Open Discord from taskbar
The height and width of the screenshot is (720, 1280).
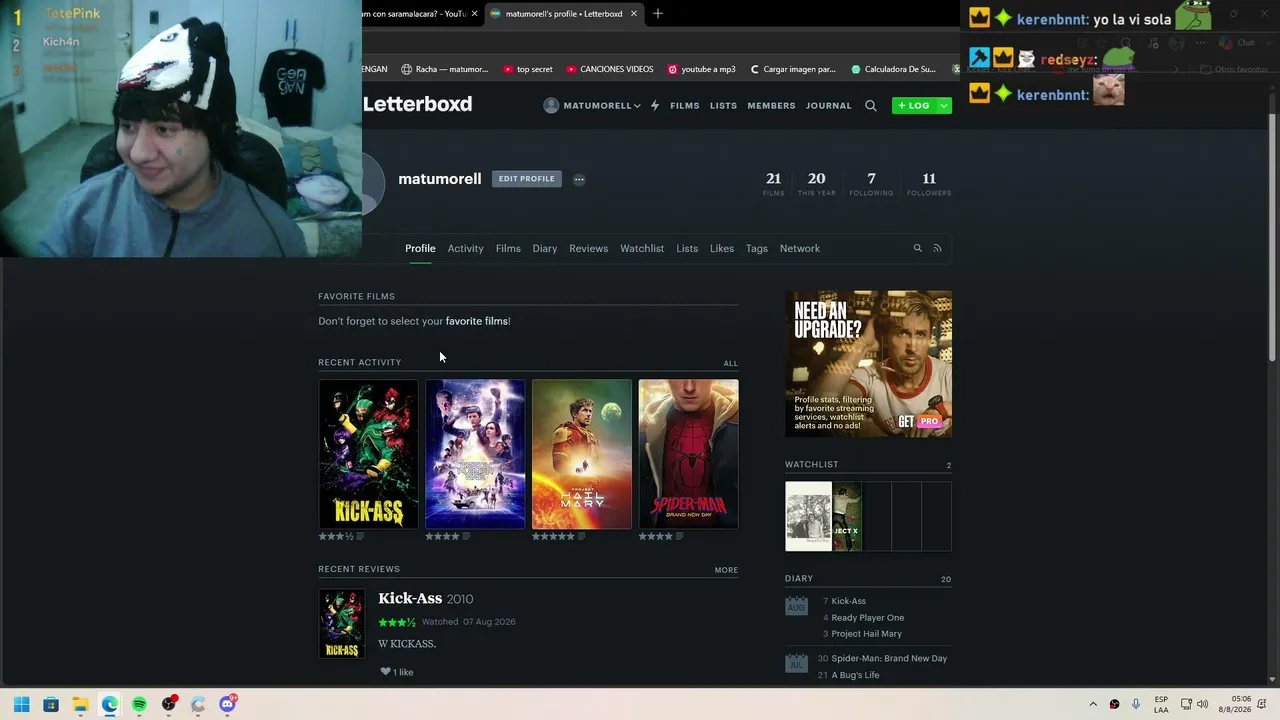227,704
